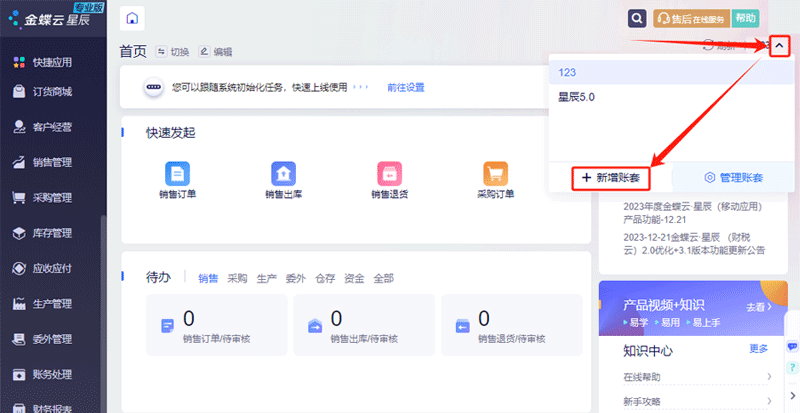Open 售后在线服务 support
This screenshot has height=413, width=800.
point(692,19)
